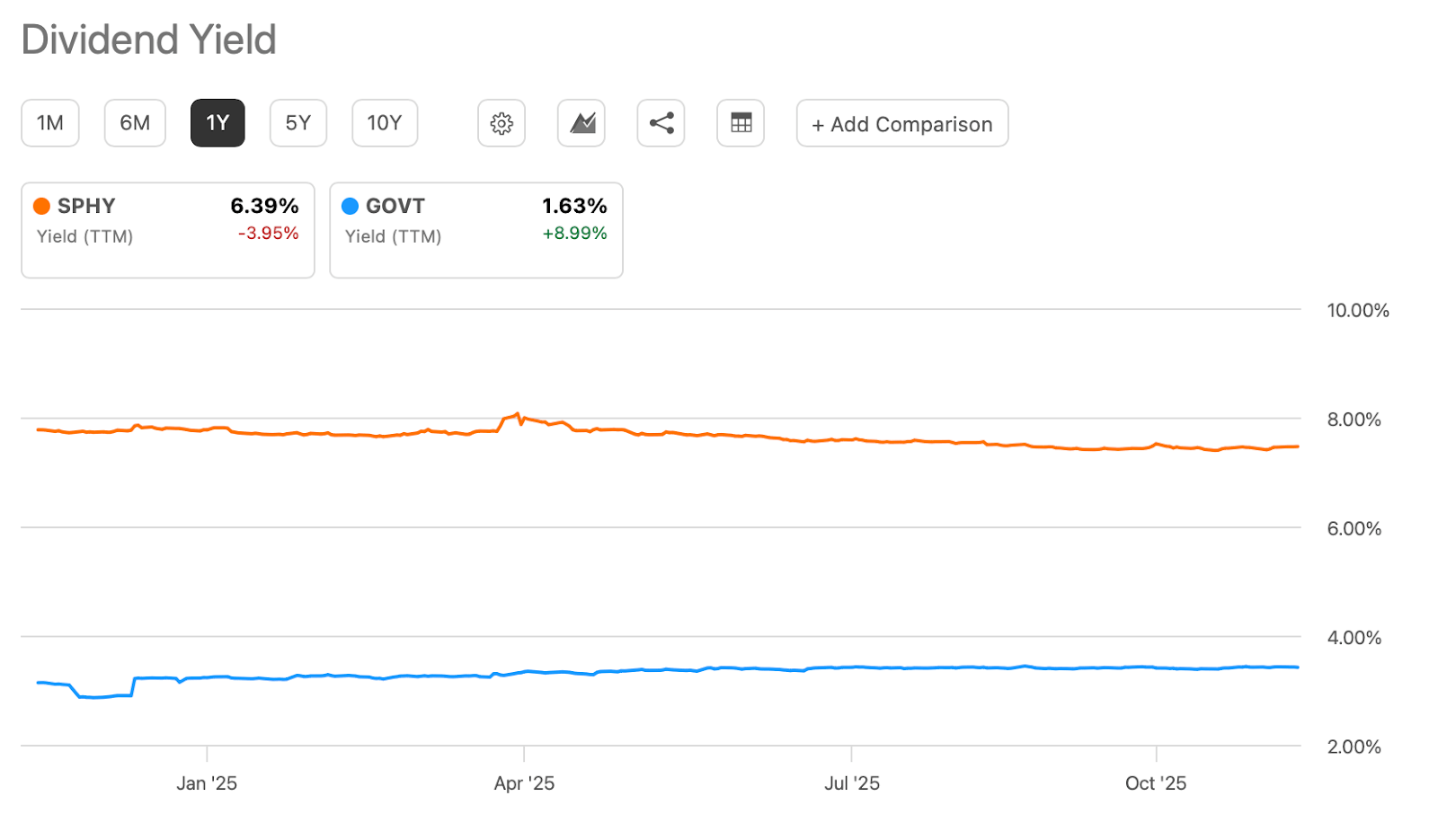The width and height of the screenshot is (1438, 840).
Task: Switch to 5Y time range
Action: pyautogui.click(x=297, y=123)
